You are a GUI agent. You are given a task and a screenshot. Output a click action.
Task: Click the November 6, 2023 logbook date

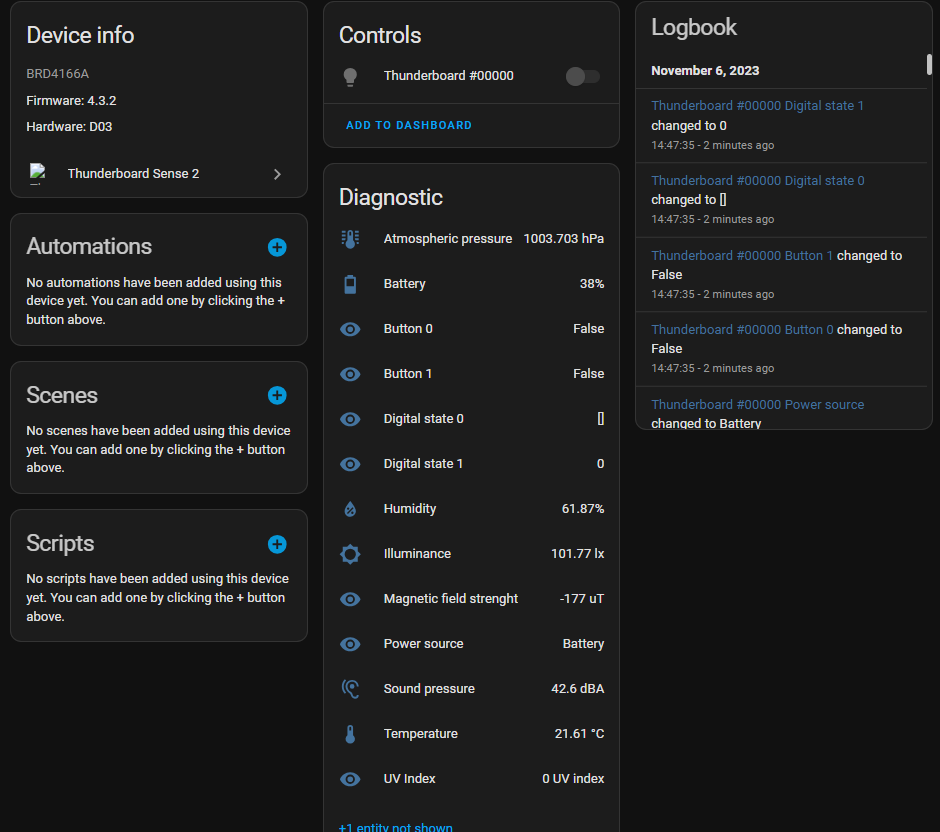tap(705, 71)
